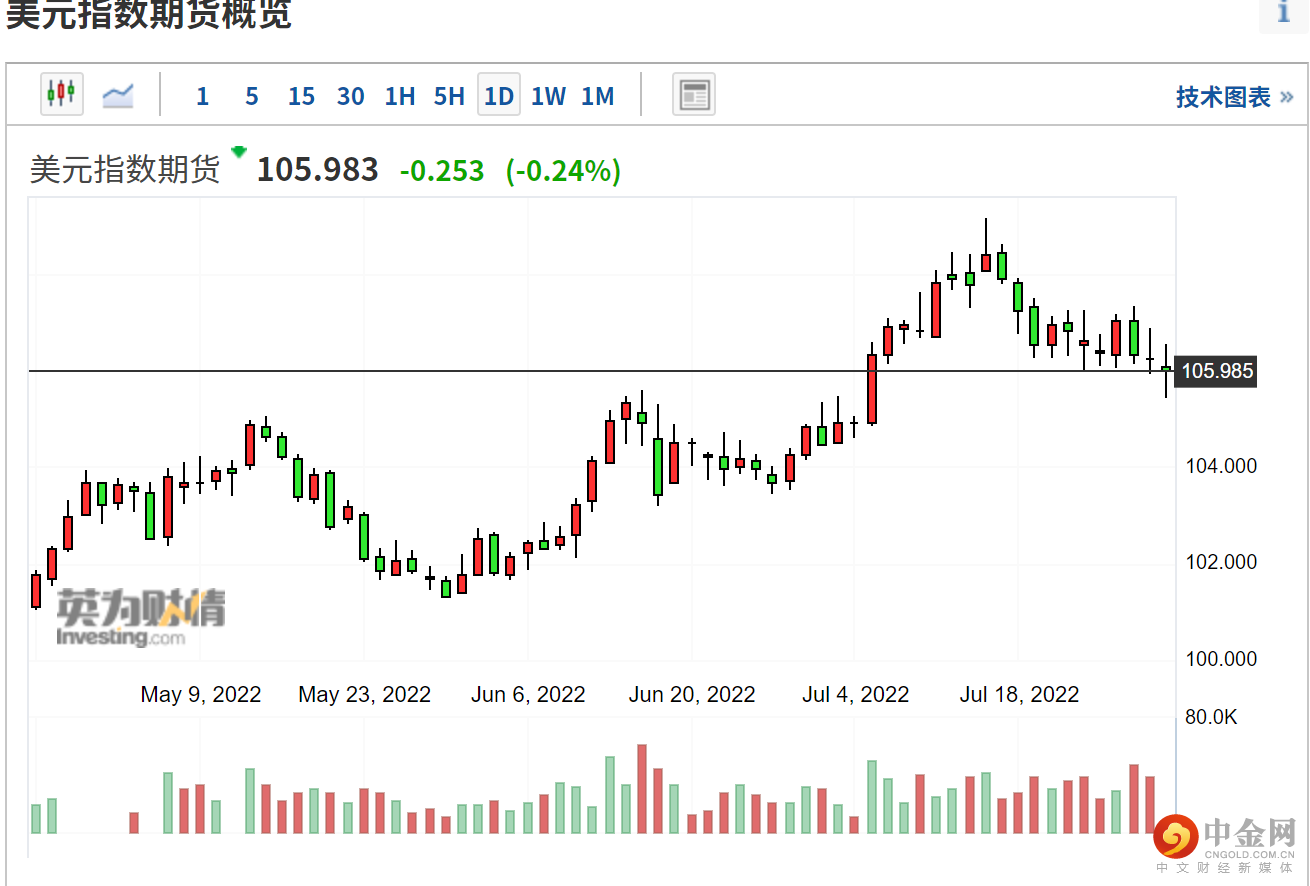Click the 美元指数期货 instrument name
This screenshot has width=1310, height=886.
(x=124, y=170)
